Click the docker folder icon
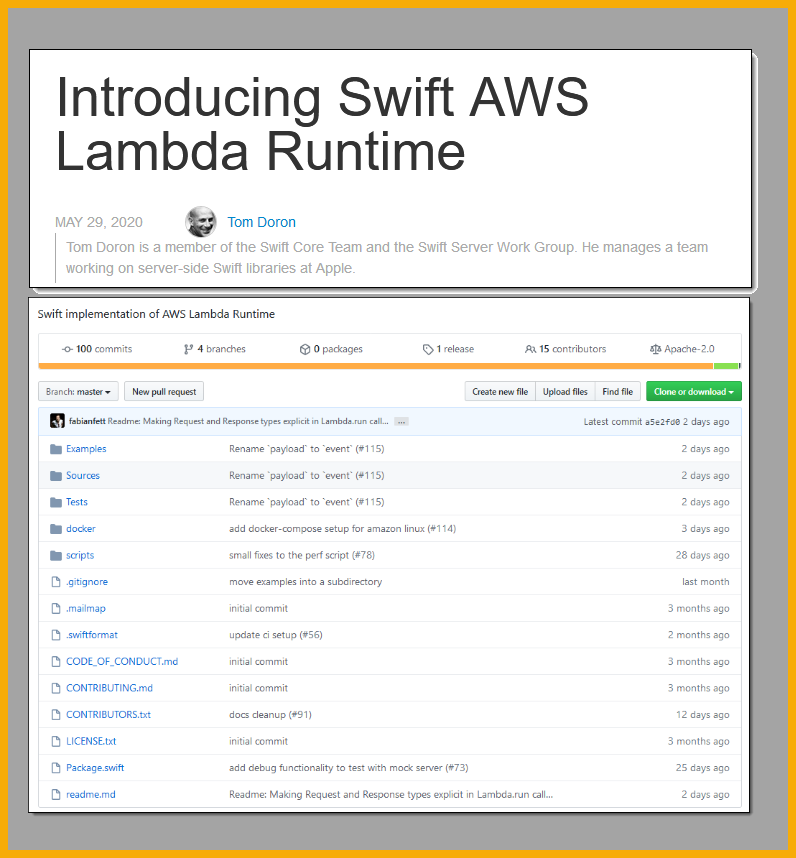 (x=56, y=529)
